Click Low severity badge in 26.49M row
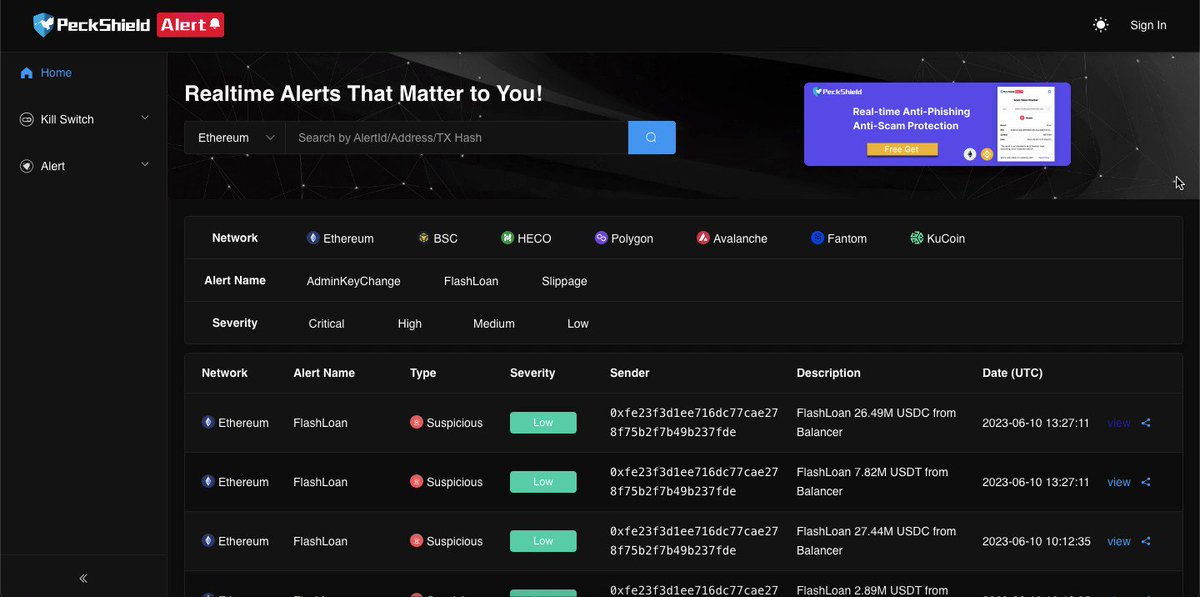Image resolution: width=1200 pixels, height=597 pixels. [543, 423]
